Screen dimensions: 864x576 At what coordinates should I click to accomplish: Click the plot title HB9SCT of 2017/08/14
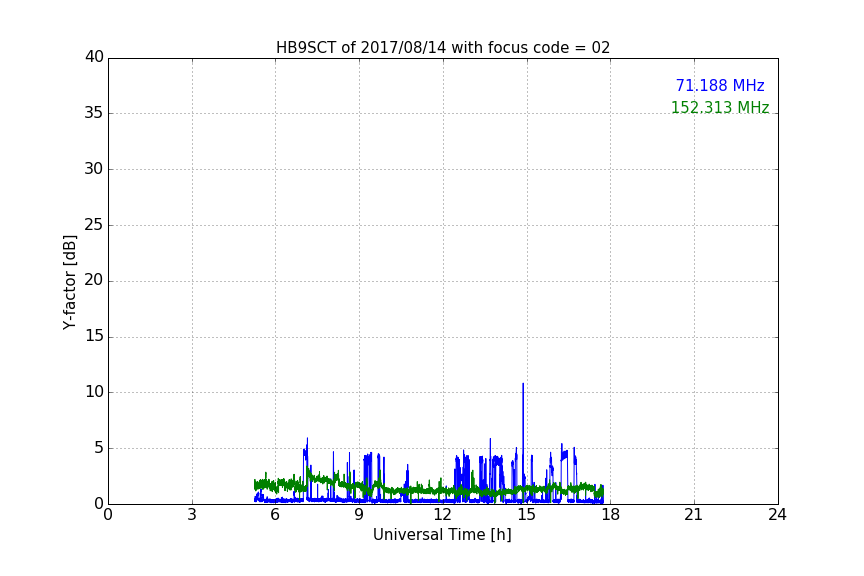point(442,48)
